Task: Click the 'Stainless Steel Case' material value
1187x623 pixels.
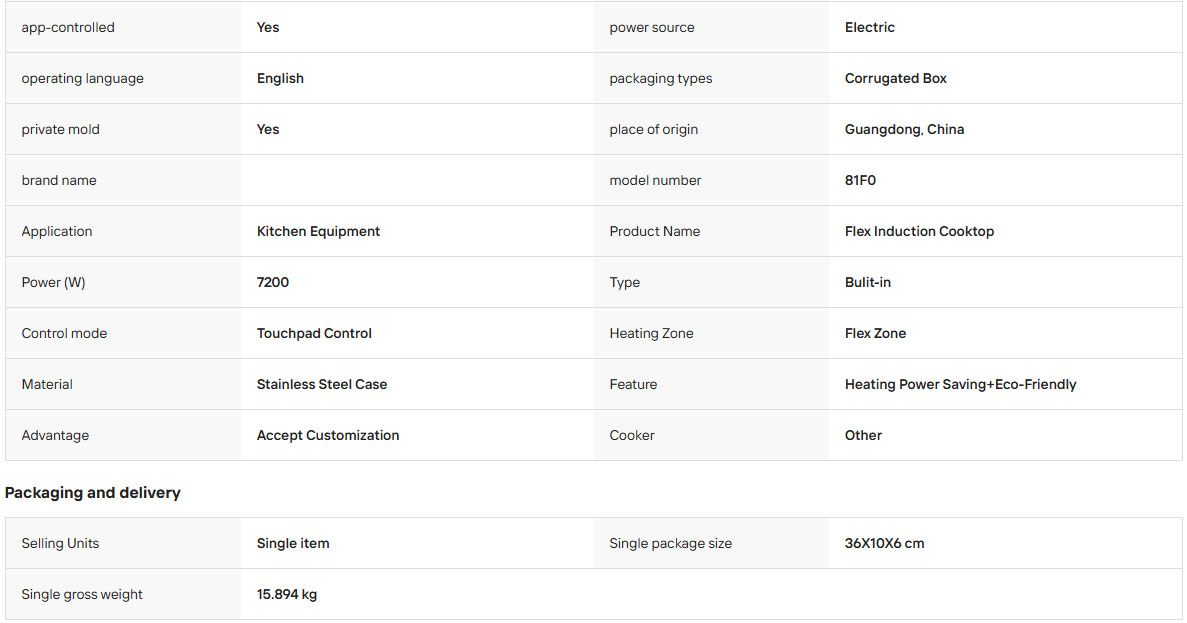Action: (322, 385)
